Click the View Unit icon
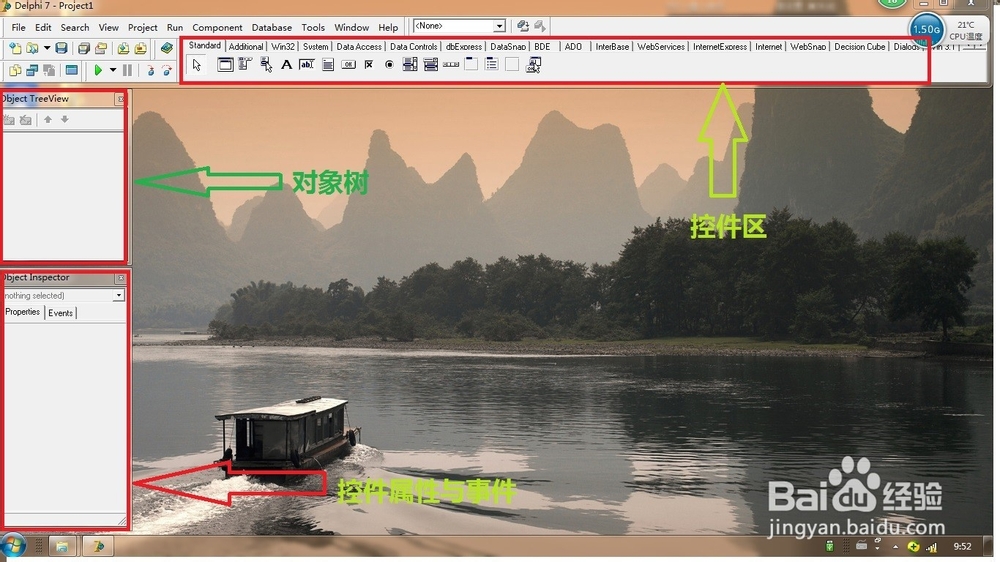The width and height of the screenshot is (1000, 562). (x=15, y=70)
